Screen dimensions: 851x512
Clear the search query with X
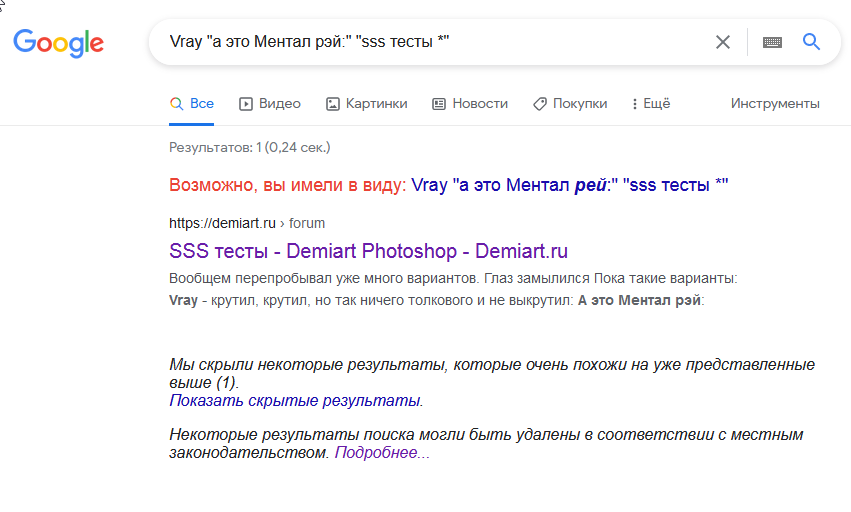(723, 42)
